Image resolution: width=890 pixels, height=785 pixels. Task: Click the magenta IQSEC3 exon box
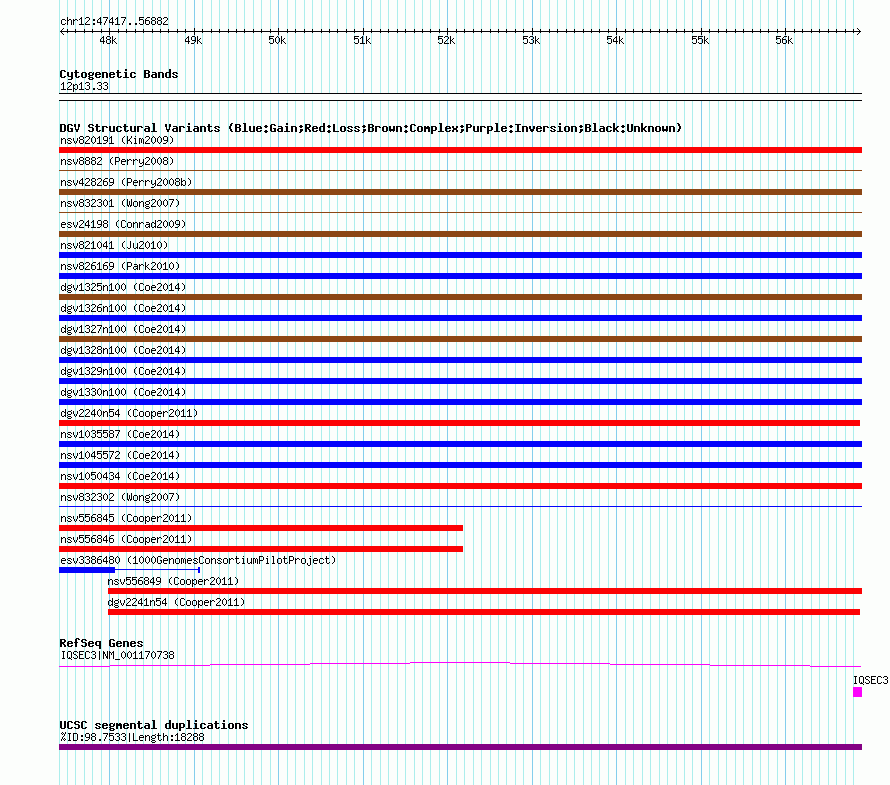[858, 692]
